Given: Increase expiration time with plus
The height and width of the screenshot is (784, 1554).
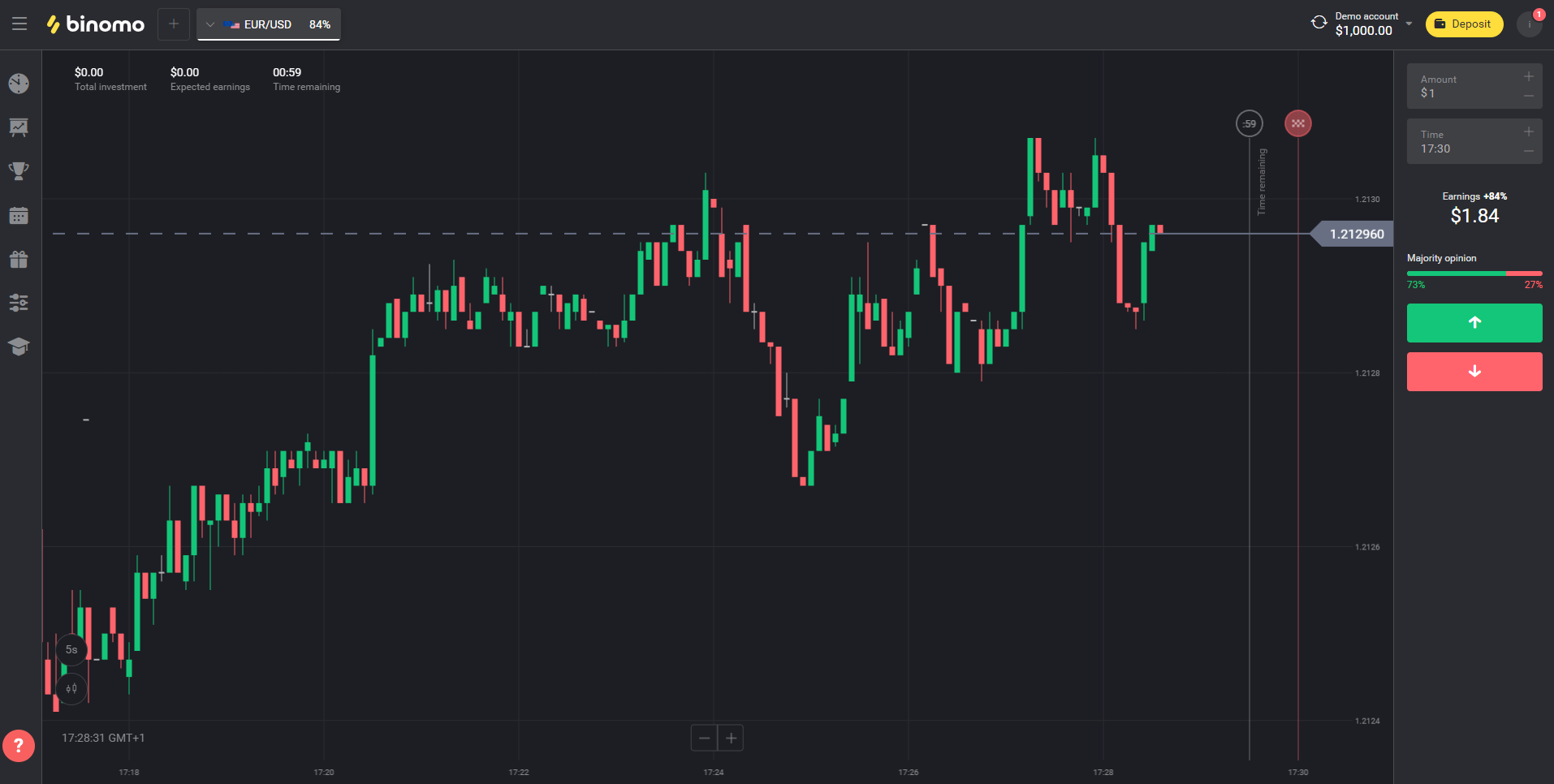Looking at the screenshot, I should (1529, 131).
